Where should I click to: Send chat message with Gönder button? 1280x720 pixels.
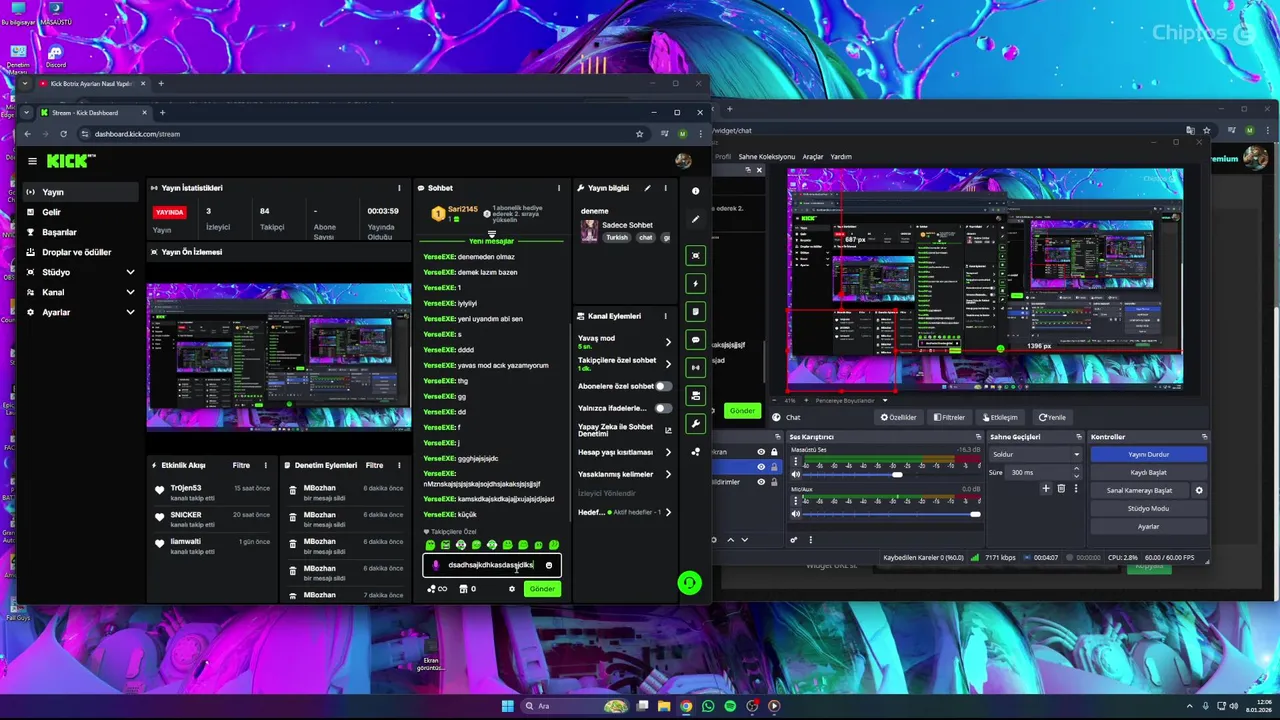pyautogui.click(x=542, y=589)
